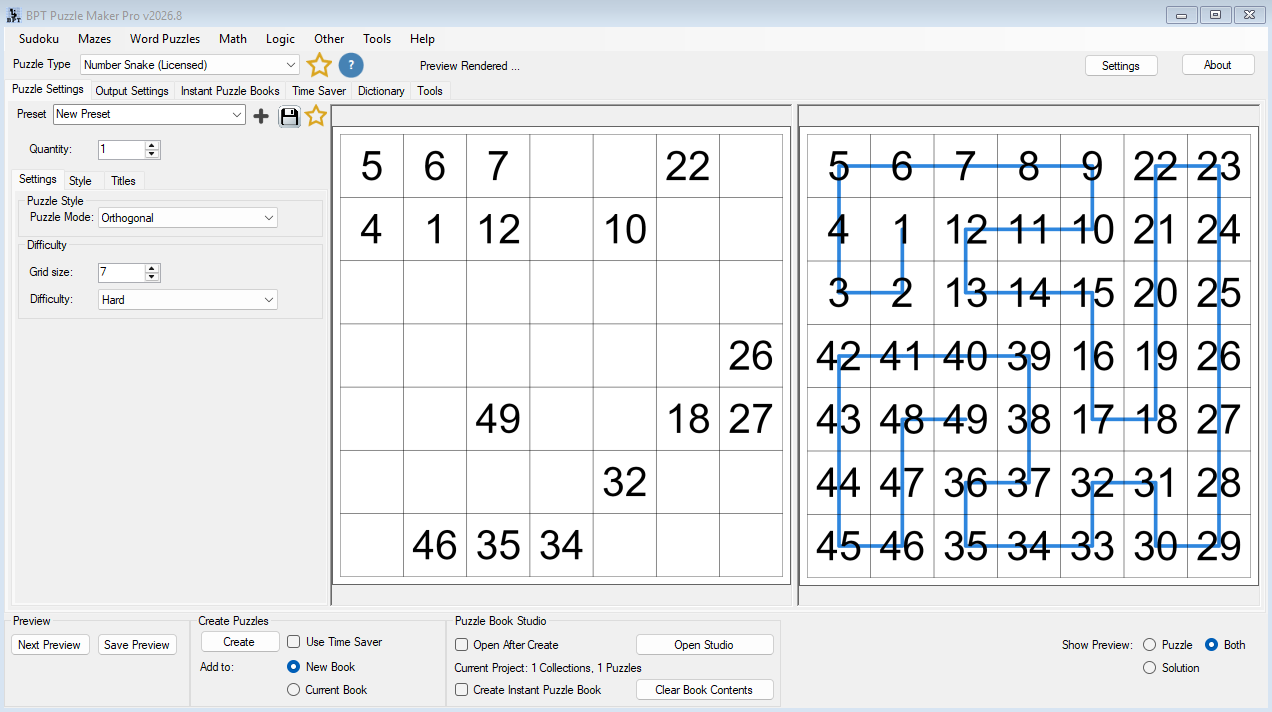Select the Settings sub-tab

click(38, 180)
